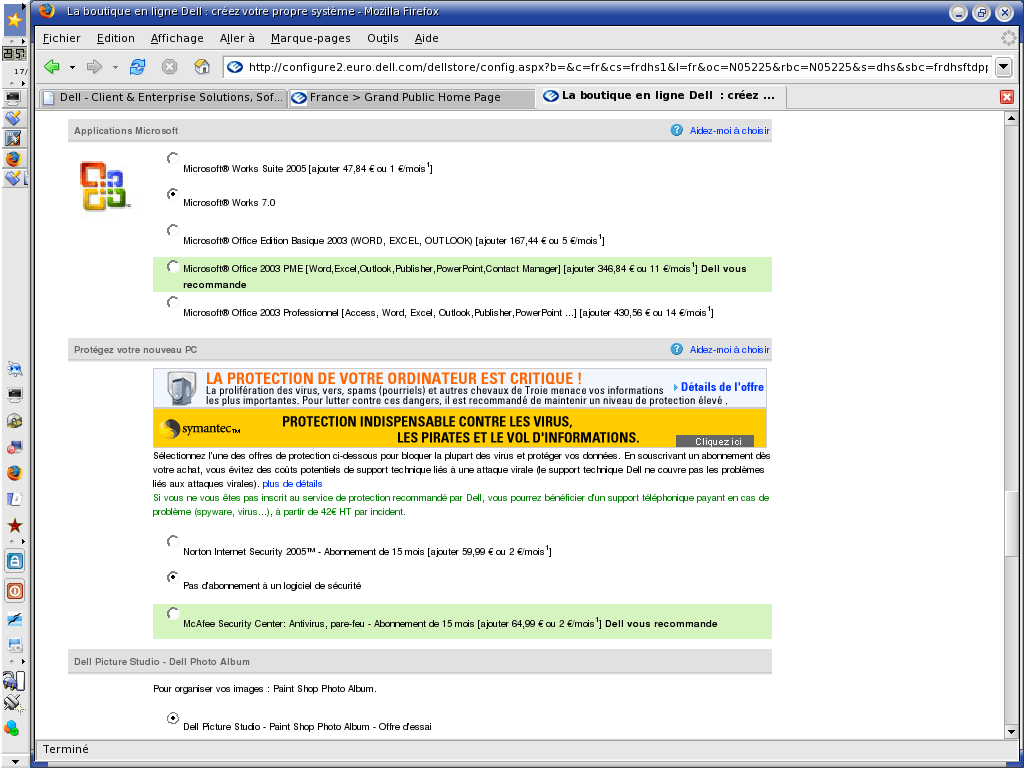Image resolution: width=1024 pixels, height=768 pixels.
Task: Open the Aller à menu
Action: coord(237,39)
